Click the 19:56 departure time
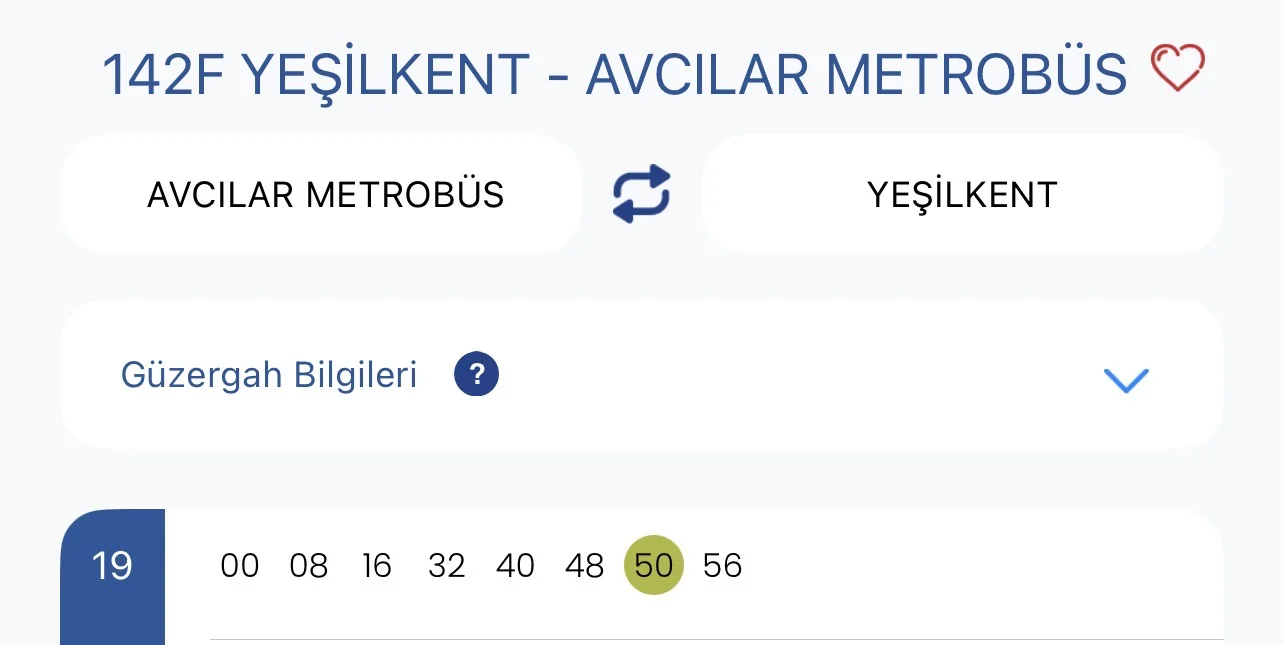This screenshot has height=645, width=1284. (x=722, y=566)
